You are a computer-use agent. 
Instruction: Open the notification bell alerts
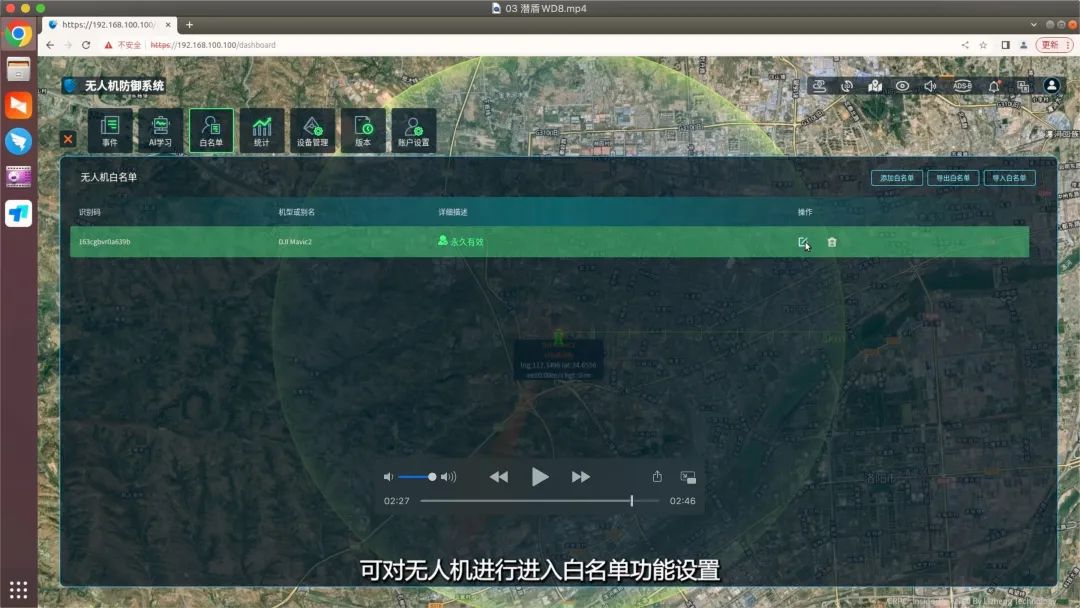pyautogui.click(x=994, y=86)
